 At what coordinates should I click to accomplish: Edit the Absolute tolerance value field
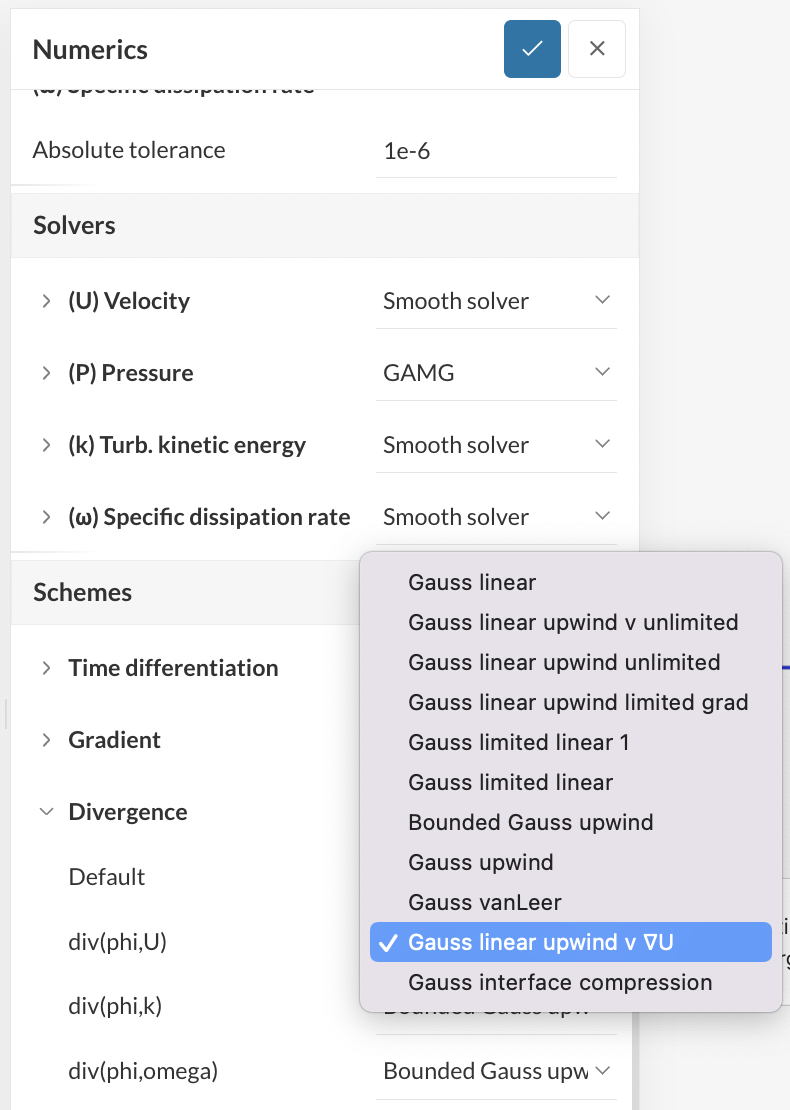(x=496, y=151)
